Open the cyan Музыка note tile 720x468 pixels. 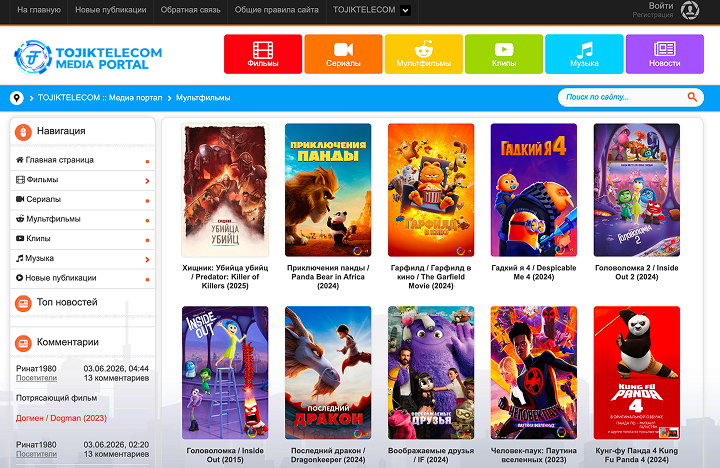coord(584,54)
